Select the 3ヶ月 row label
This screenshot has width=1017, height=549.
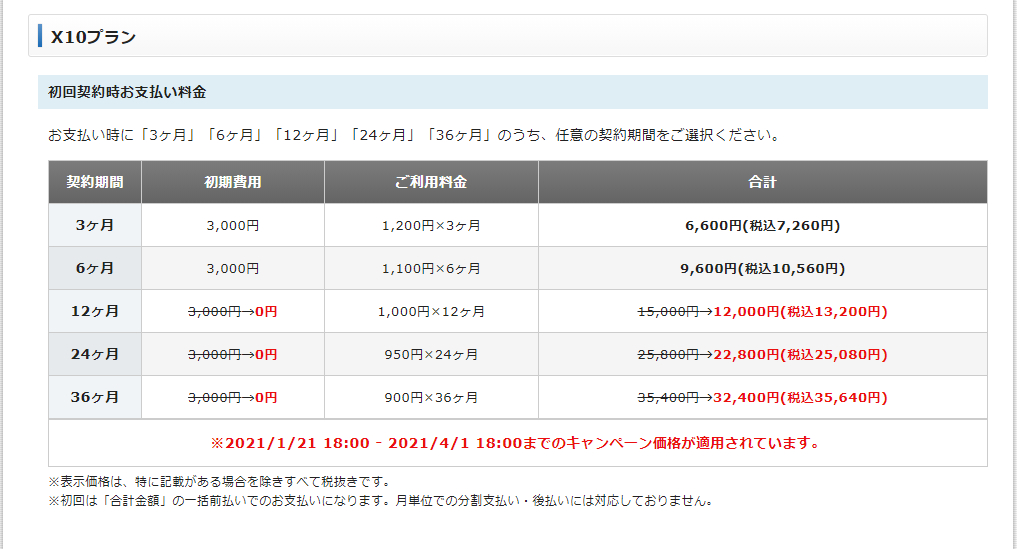click(95, 225)
